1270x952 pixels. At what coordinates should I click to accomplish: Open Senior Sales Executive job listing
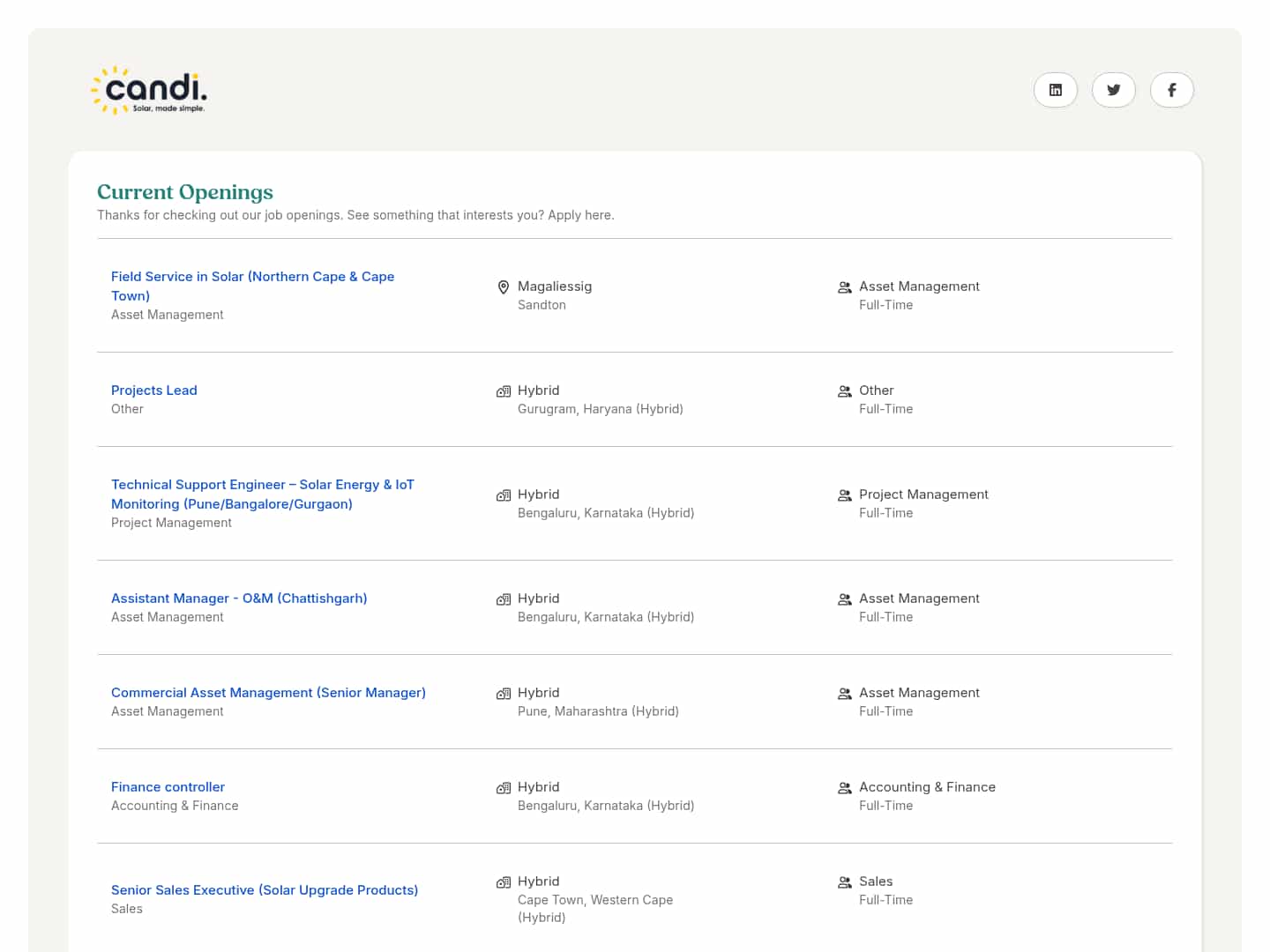[x=265, y=890]
